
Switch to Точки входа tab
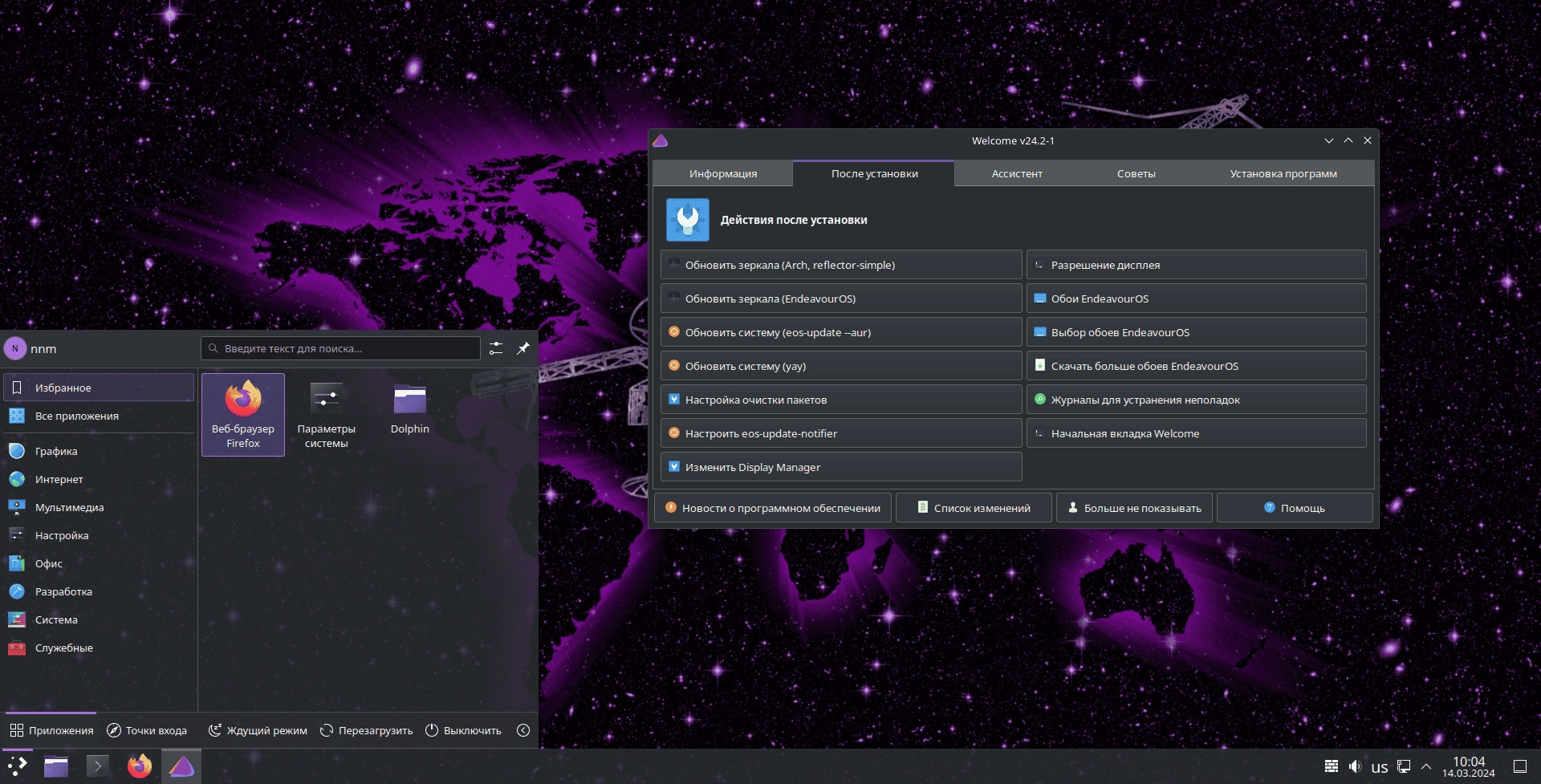coord(147,730)
